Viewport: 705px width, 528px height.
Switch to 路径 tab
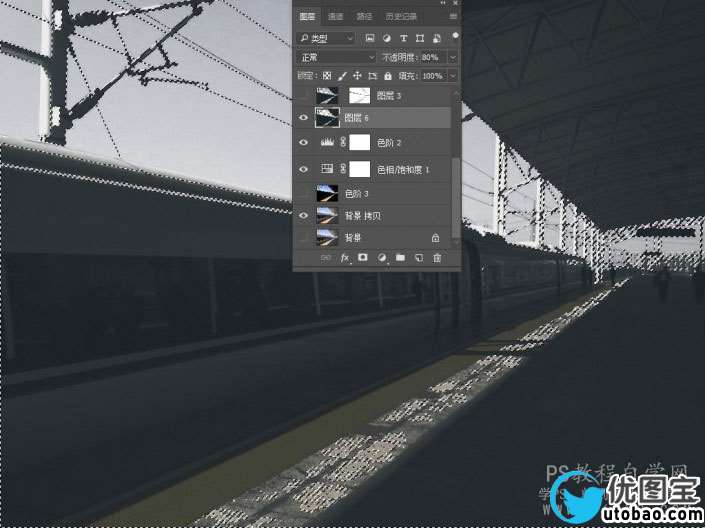tap(364, 16)
